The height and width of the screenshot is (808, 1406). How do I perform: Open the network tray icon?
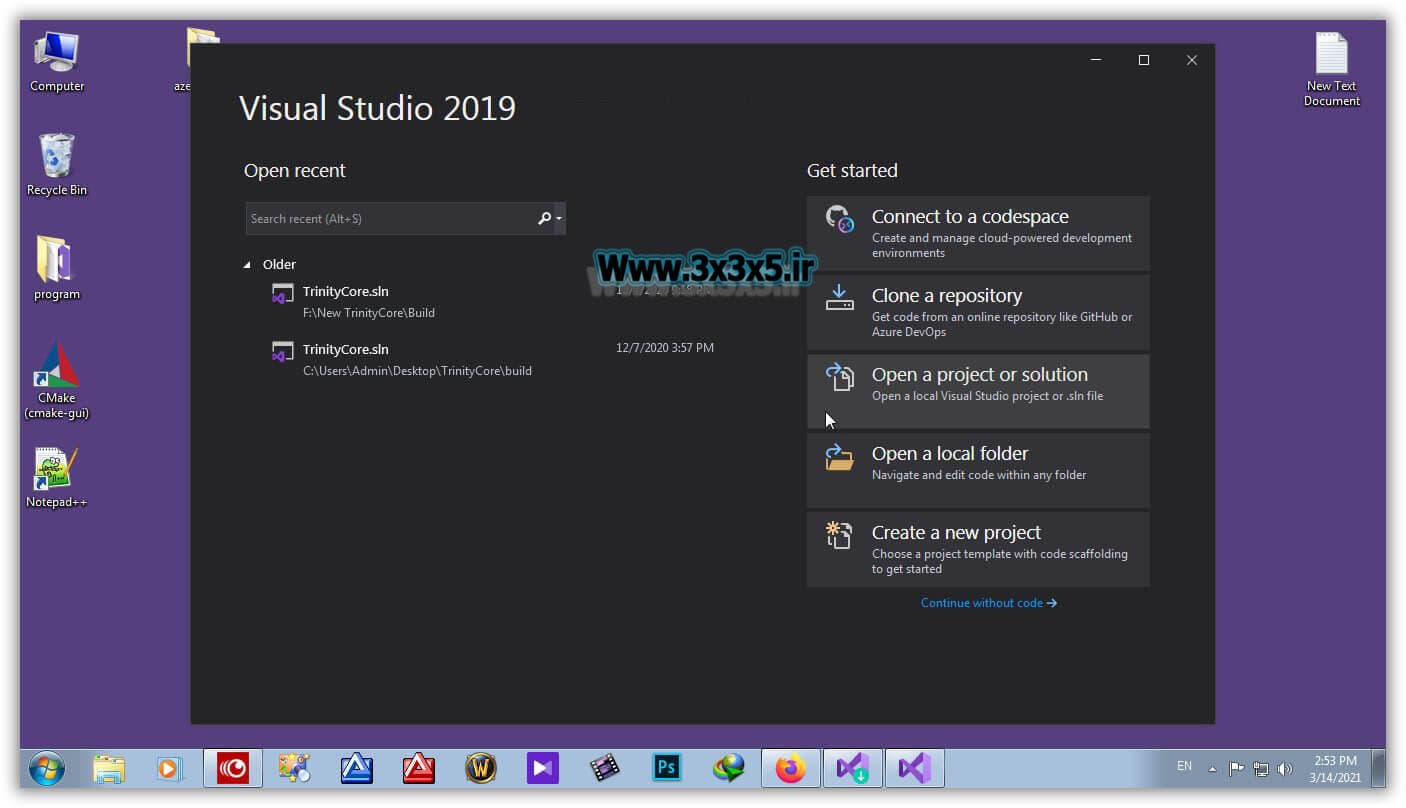click(x=1260, y=769)
